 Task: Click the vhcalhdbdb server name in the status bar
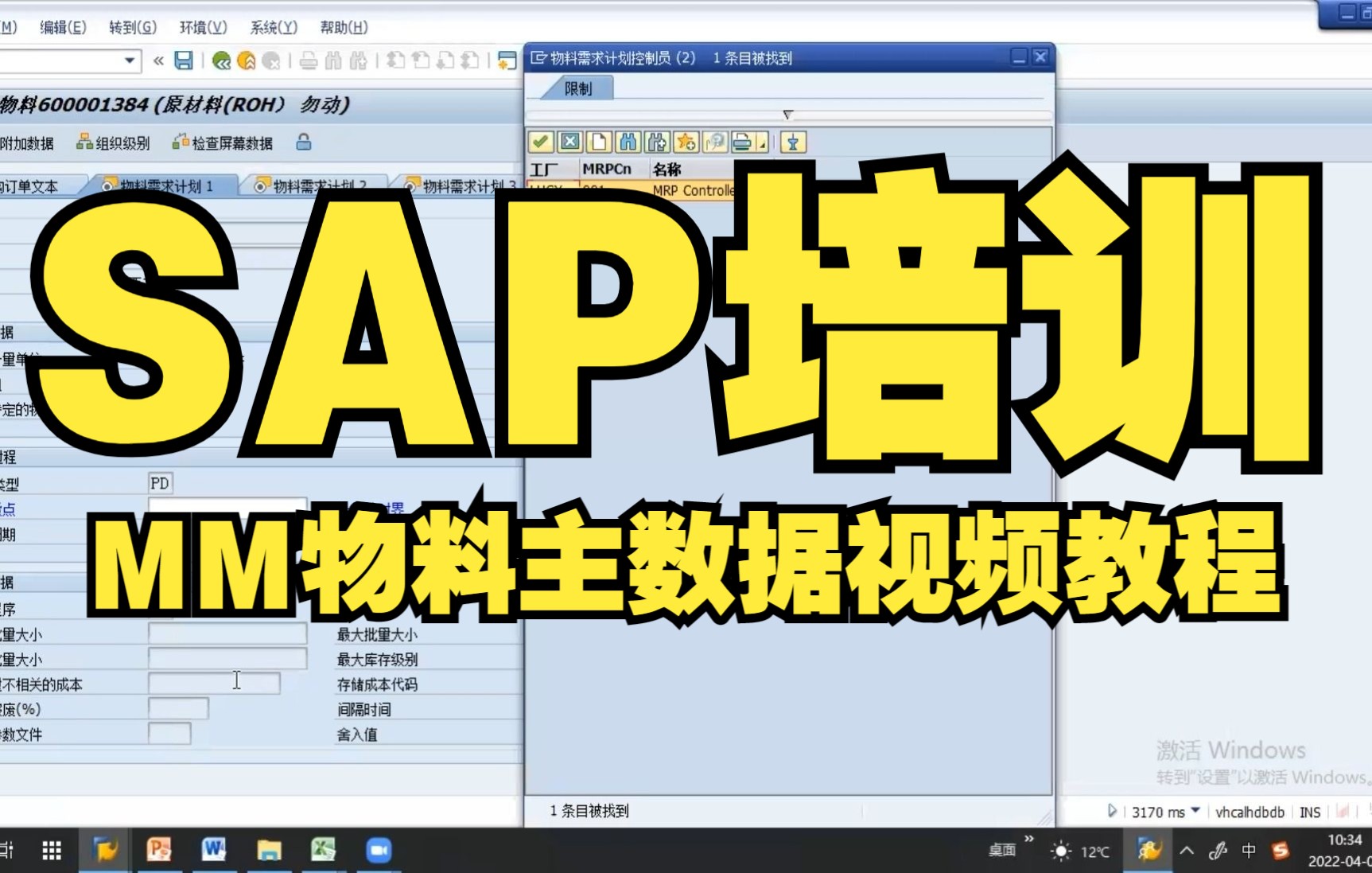click(x=1250, y=812)
